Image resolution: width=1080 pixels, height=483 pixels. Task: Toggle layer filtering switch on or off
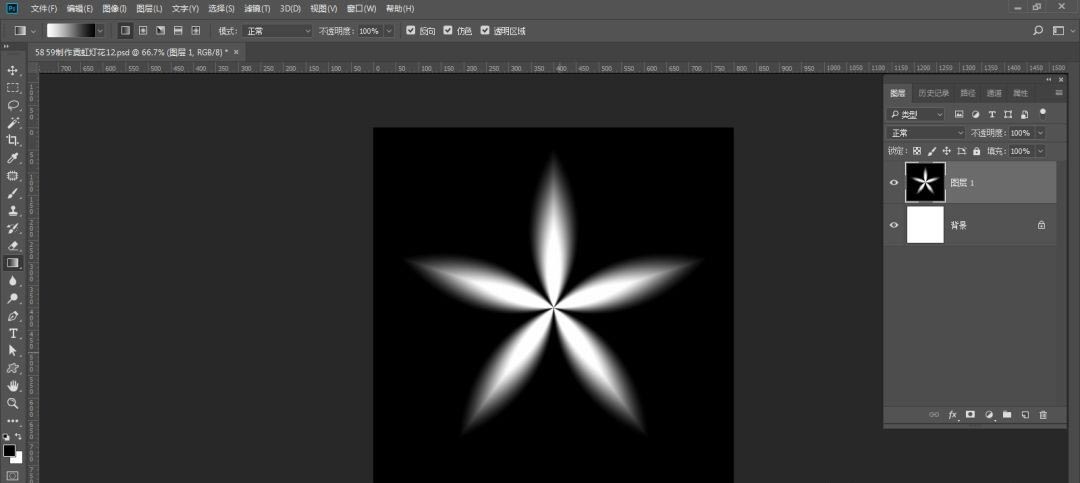(1043, 112)
